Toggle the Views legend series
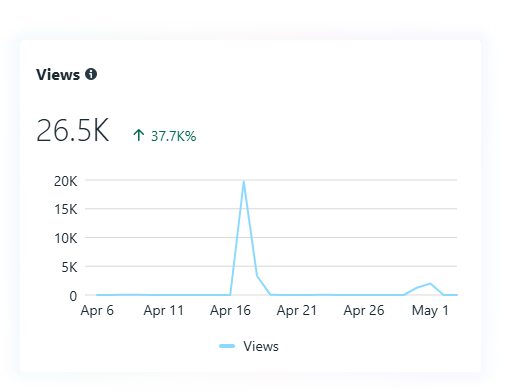The height and width of the screenshot is (392, 521). 249,346
